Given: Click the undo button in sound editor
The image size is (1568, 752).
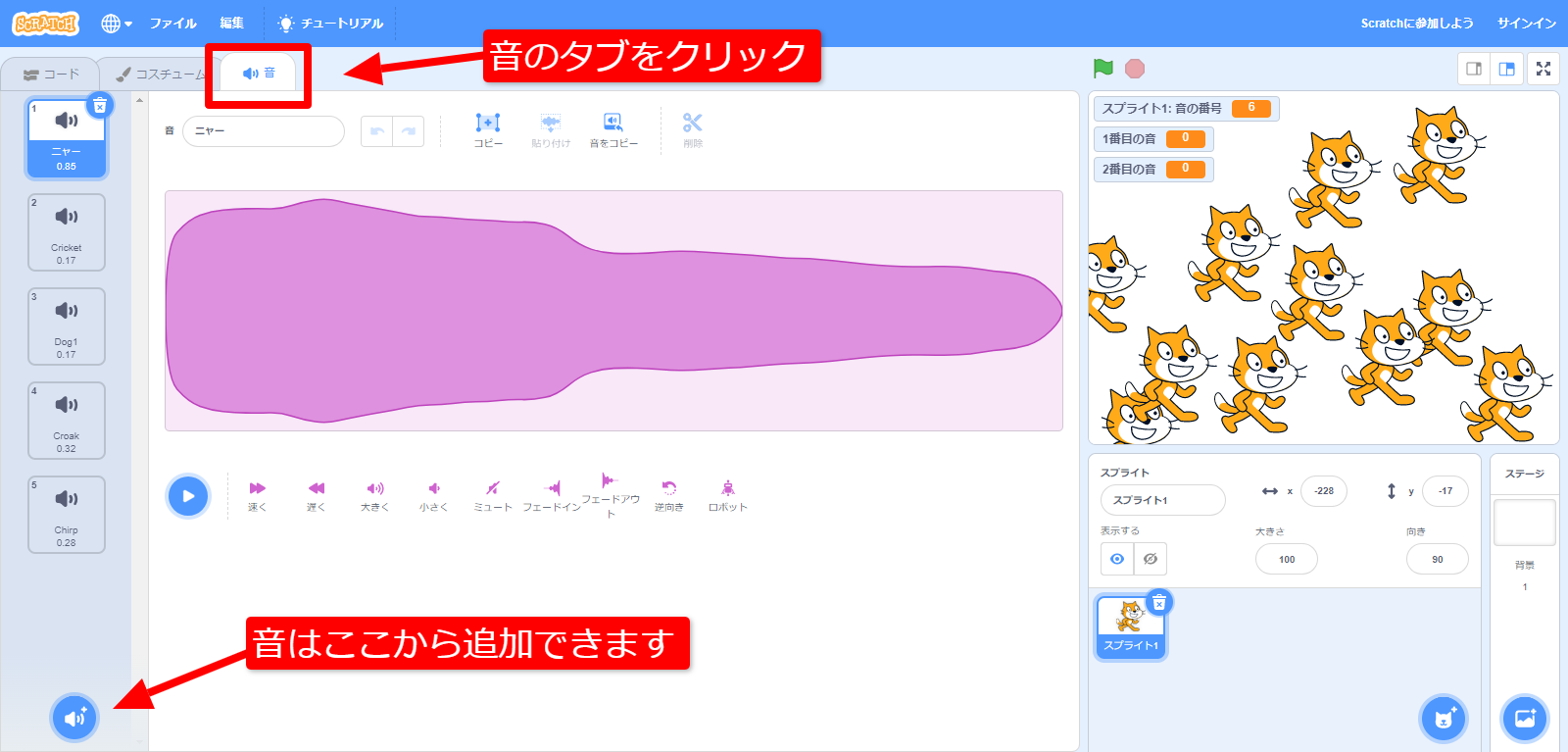Looking at the screenshot, I should pos(376,131).
